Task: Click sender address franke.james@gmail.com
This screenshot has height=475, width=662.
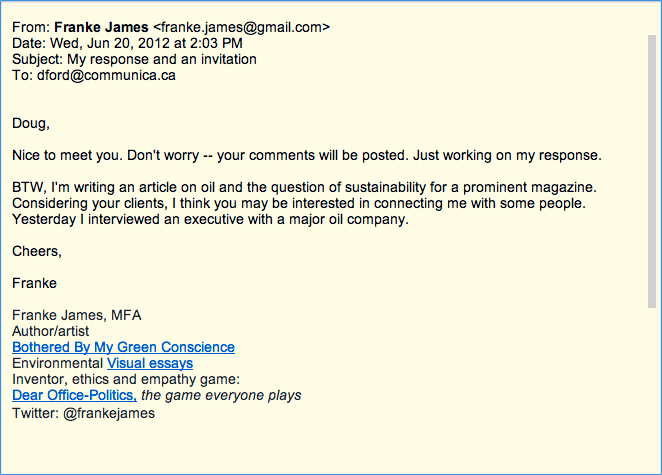Action: coord(241,27)
